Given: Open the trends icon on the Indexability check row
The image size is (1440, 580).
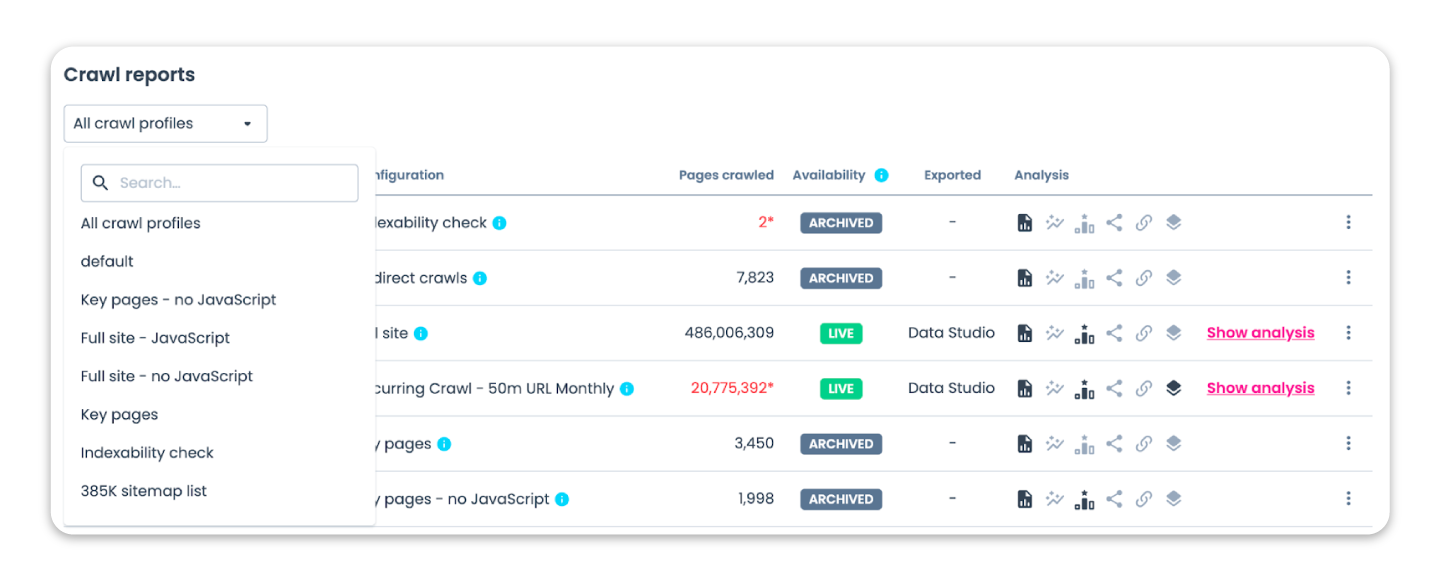Looking at the screenshot, I should click(1055, 222).
